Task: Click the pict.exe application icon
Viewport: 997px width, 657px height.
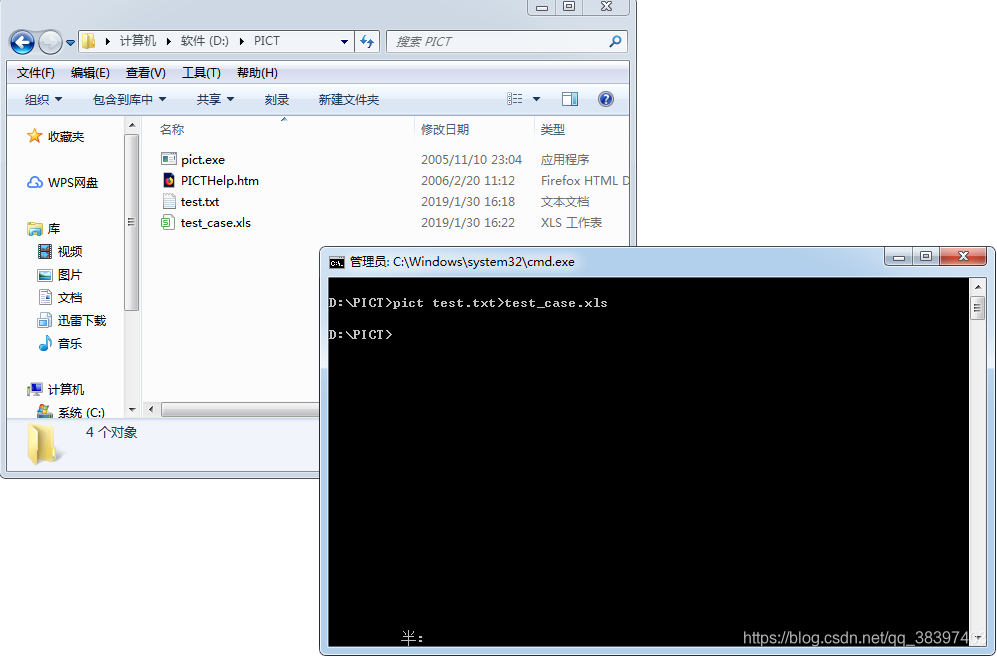Action: pyautogui.click(x=168, y=159)
